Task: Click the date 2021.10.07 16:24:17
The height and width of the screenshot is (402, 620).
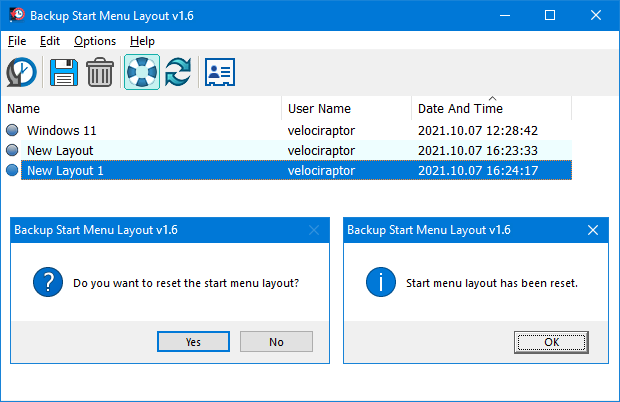Action: (x=478, y=171)
